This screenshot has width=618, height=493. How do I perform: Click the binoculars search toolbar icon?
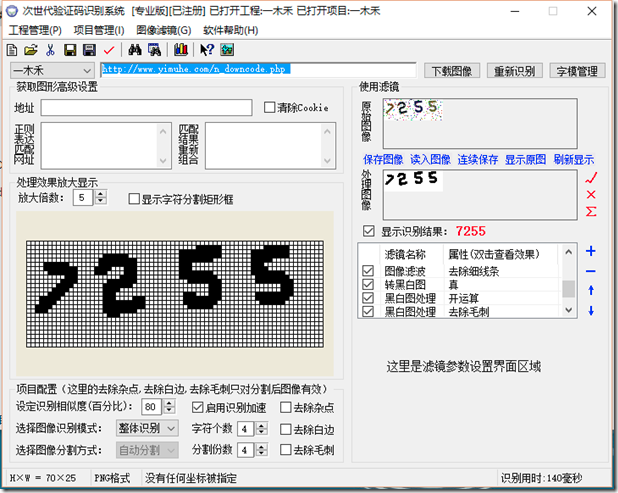pyautogui.click(x=136, y=50)
